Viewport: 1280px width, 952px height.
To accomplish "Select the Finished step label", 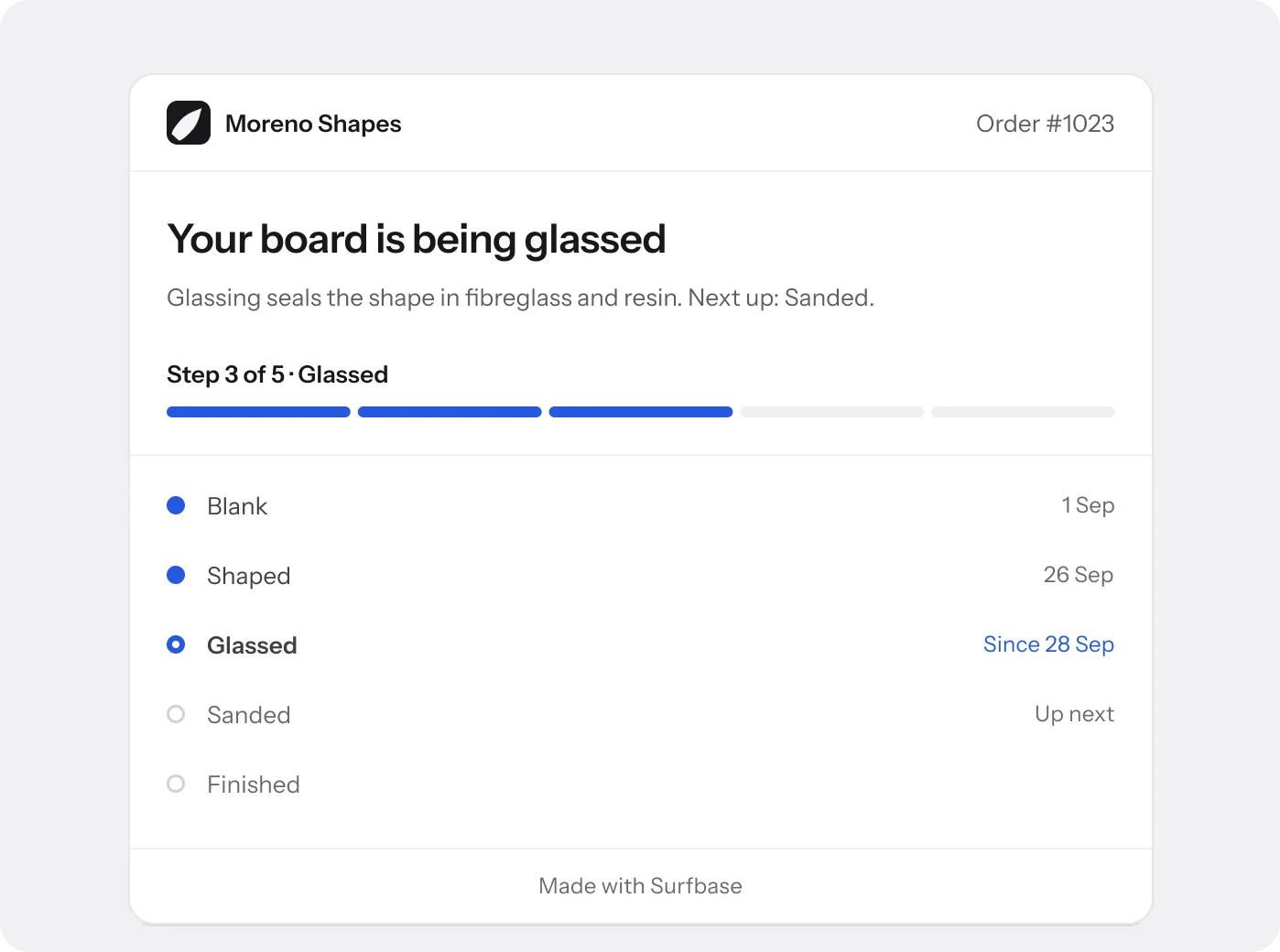I will coord(254,784).
